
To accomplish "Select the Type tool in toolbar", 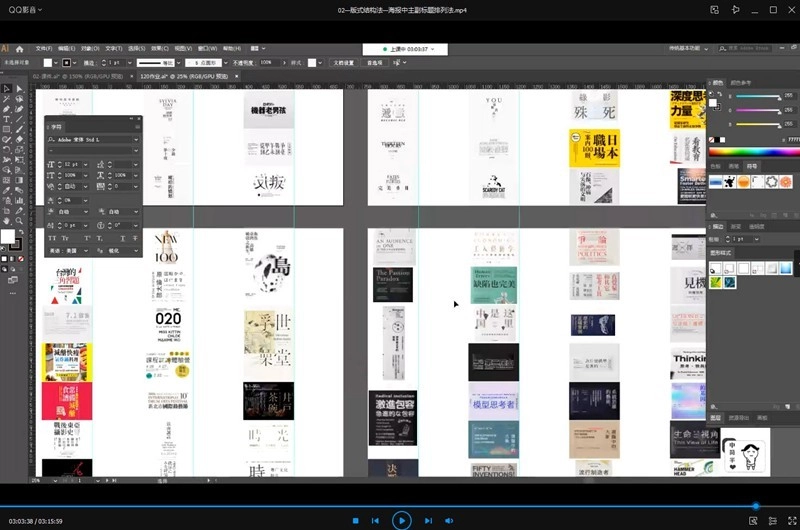I will (x=6, y=119).
